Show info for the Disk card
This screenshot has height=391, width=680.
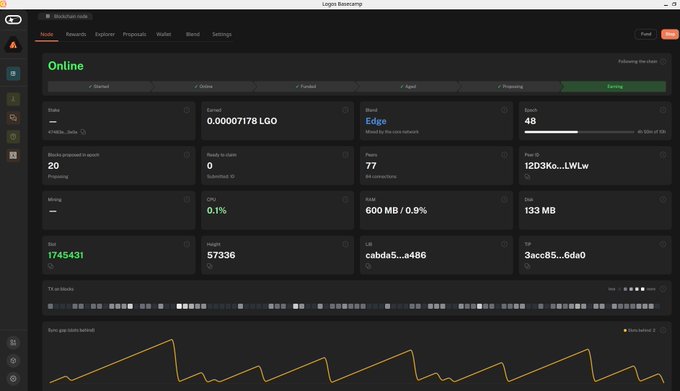[x=663, y=199]
